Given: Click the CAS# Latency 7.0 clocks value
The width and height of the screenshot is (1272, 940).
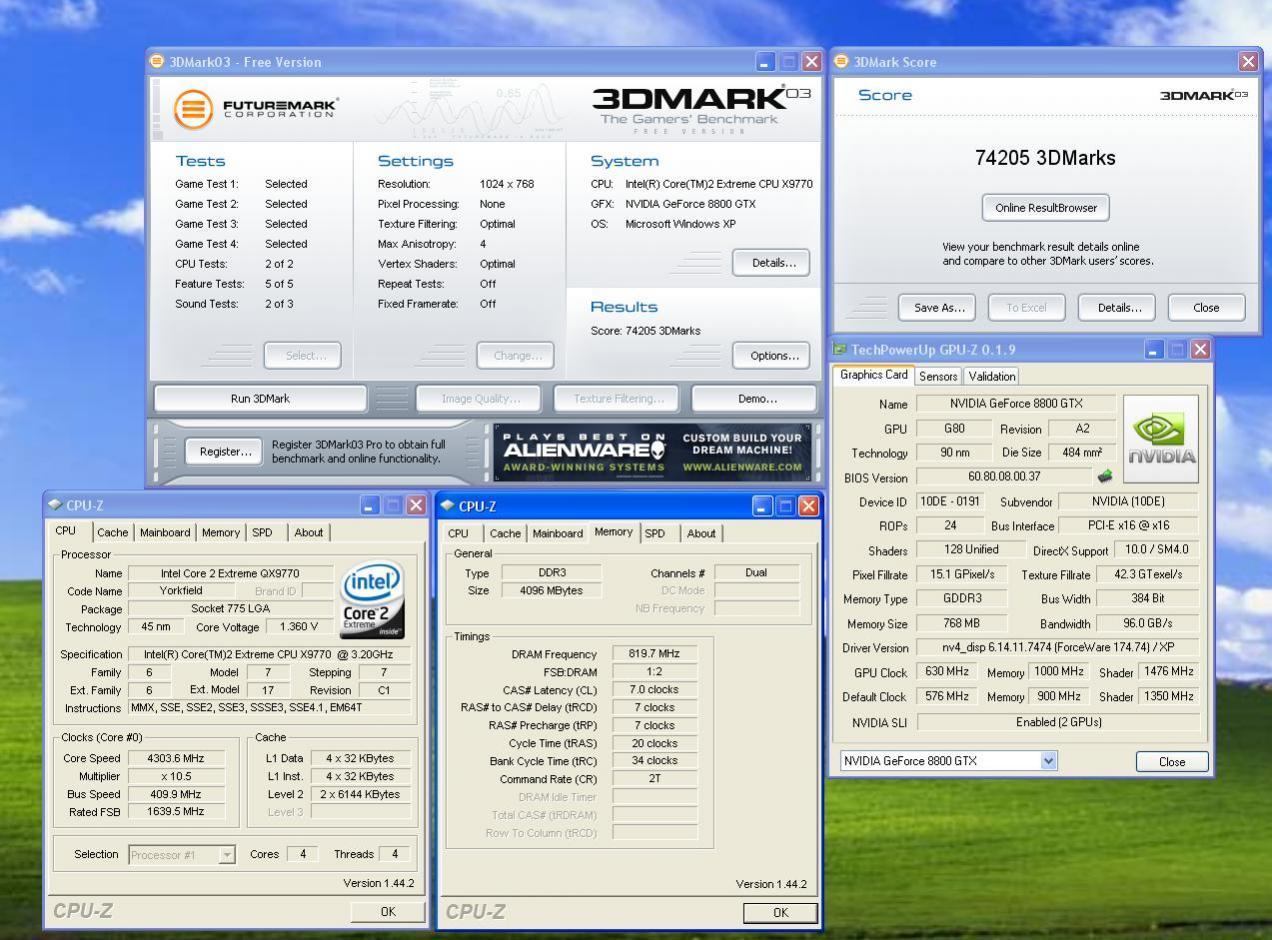Looking at the screenshot, I should [x=656, y=690].
